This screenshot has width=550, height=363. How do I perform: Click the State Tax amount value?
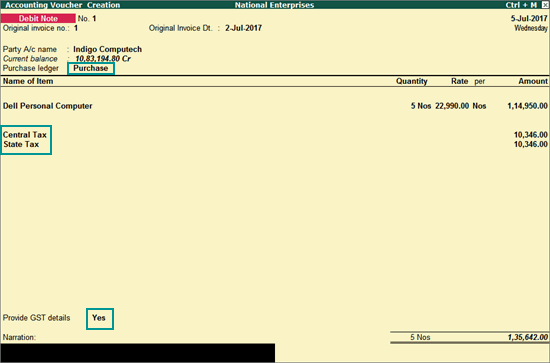point(530,144)
